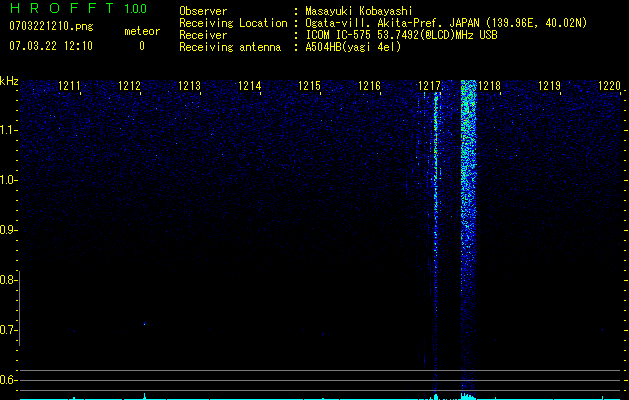Click the 1217 time marker

pos(429,86)
